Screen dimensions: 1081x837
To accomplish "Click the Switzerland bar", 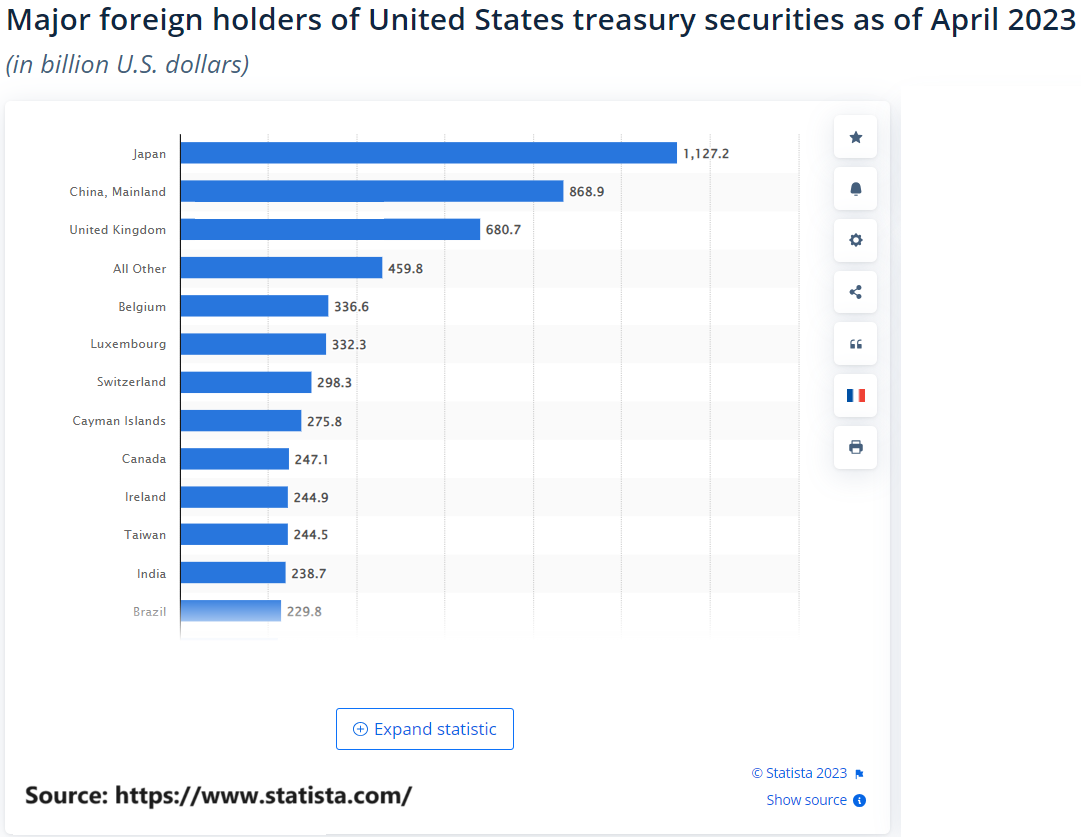I will click(246, 382).
